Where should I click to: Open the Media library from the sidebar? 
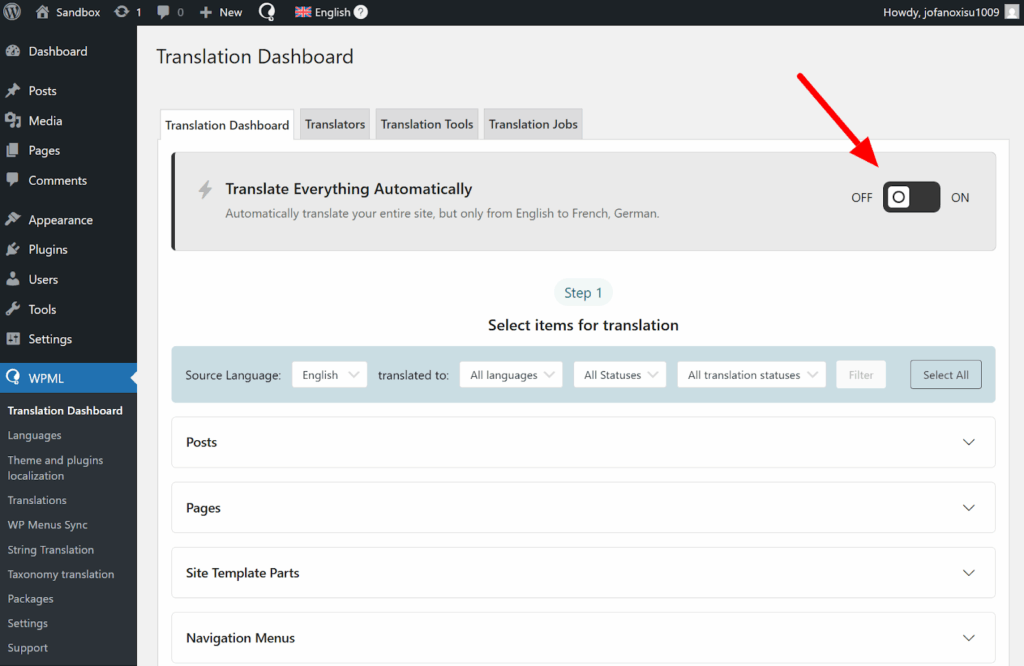pyautogui.click(x=46, y=120)
